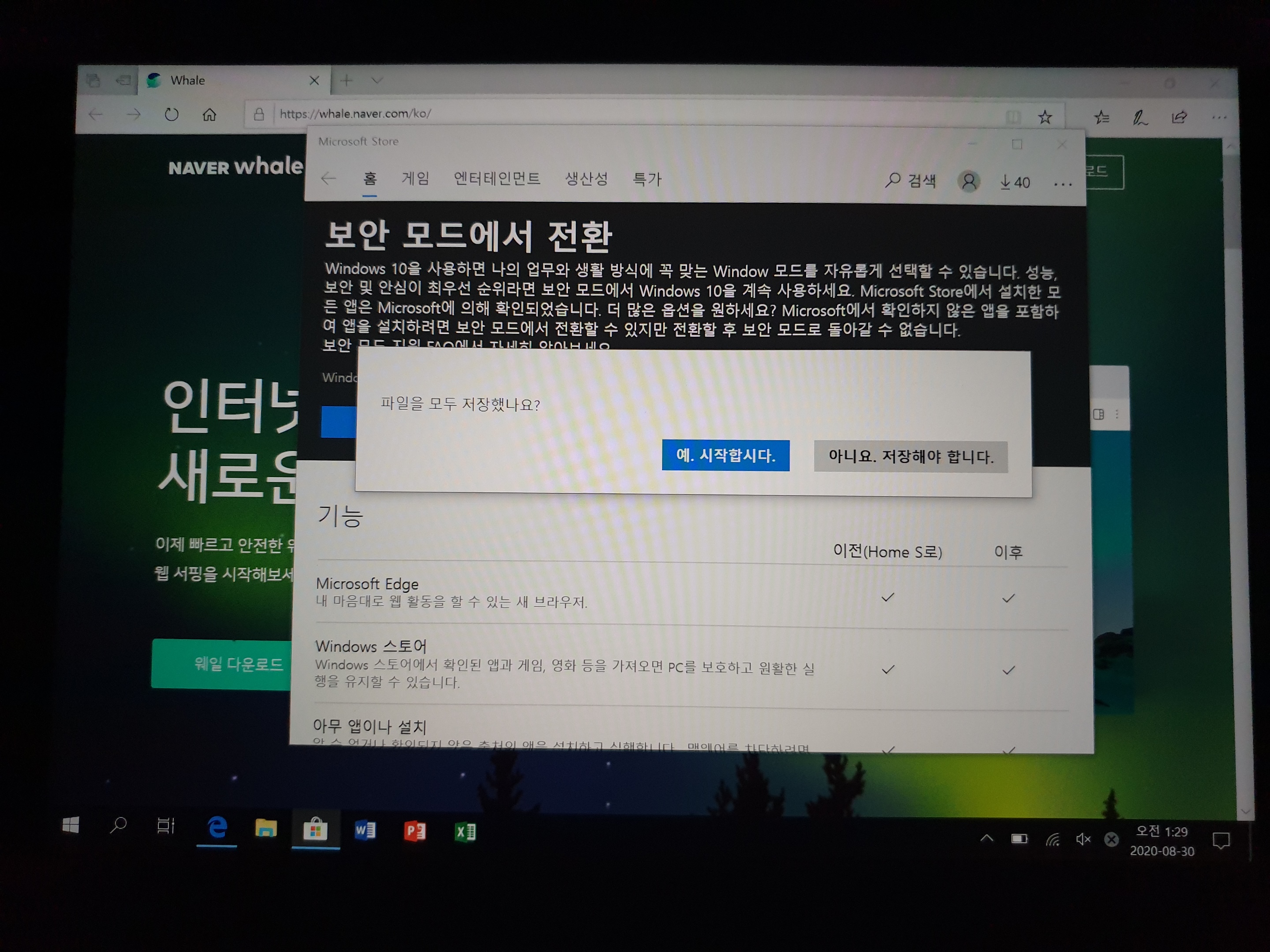This screenshot has width=1270, height=952.
Task: Click the Edge set tabs aside icon
Action: point(123,80)
